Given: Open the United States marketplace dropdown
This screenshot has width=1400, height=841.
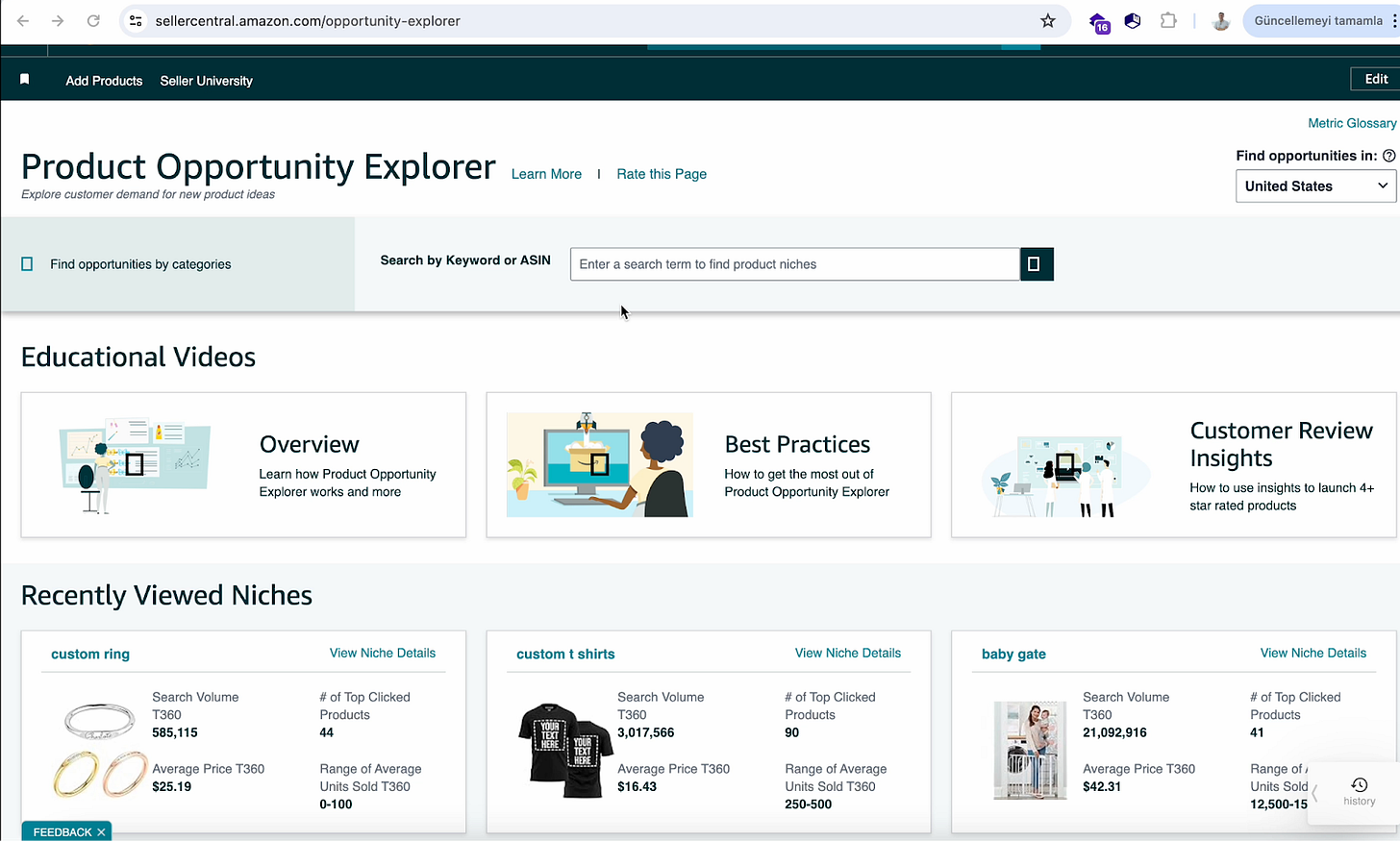Looking at the screenshot, I should click(1315, 186).
